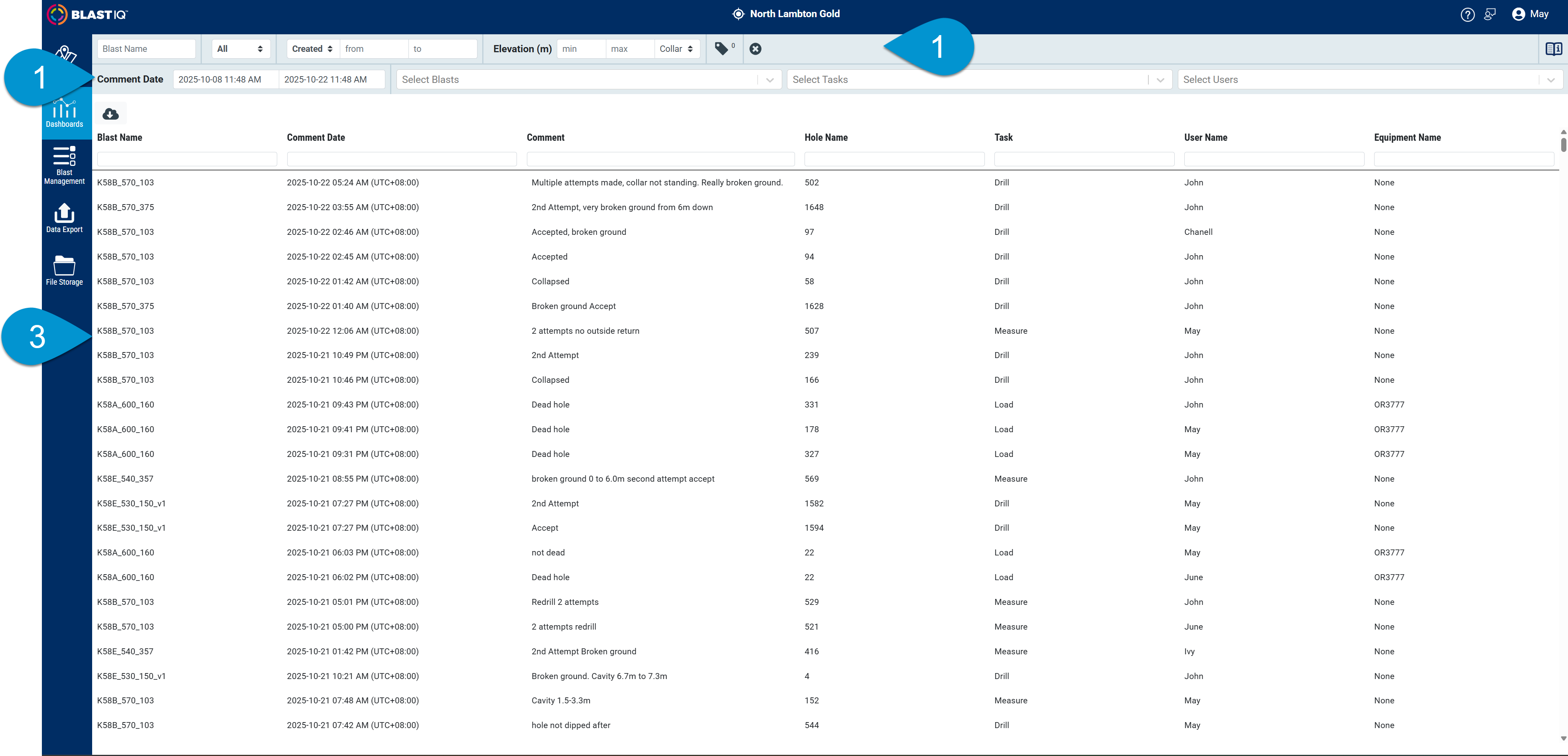Screen dimensions: 1568x756
Task: Open the May user account menu
Action: [x=1530, y=14]
